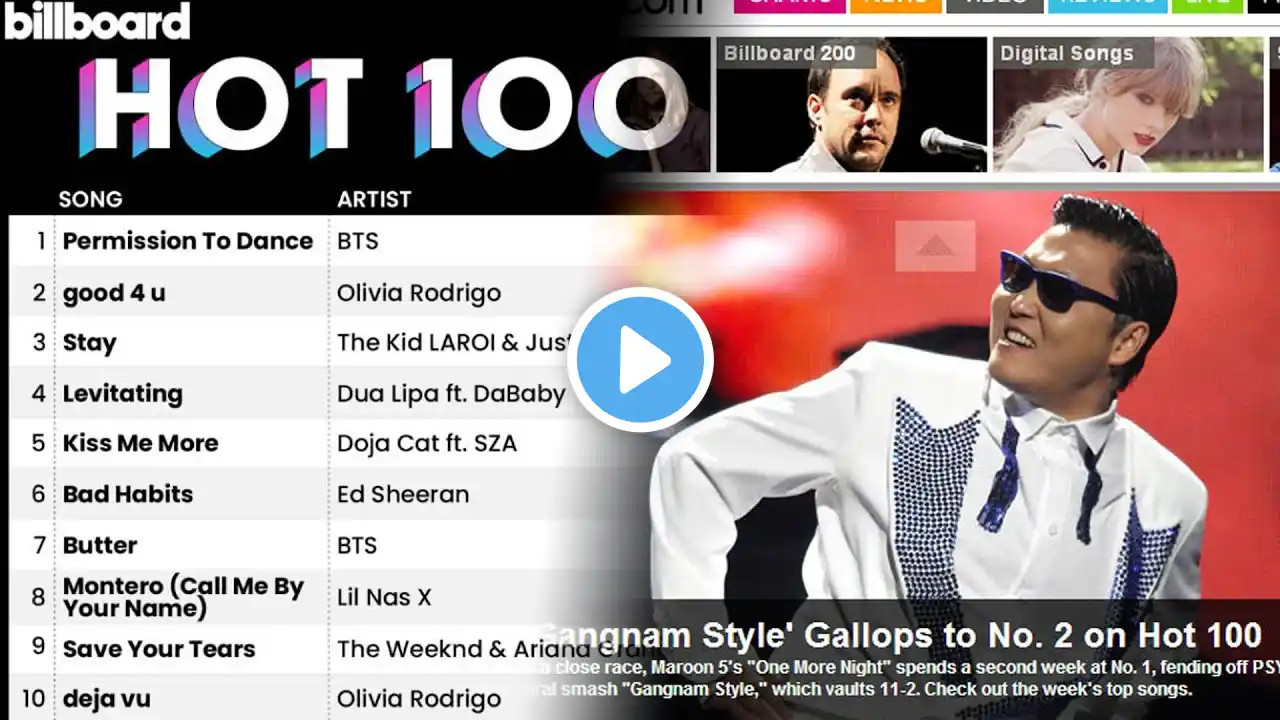Viewport: 1280px width, 720px height.
Task: Open the Gangnam Style Gallops headline
Action: (x=900, y=634)
